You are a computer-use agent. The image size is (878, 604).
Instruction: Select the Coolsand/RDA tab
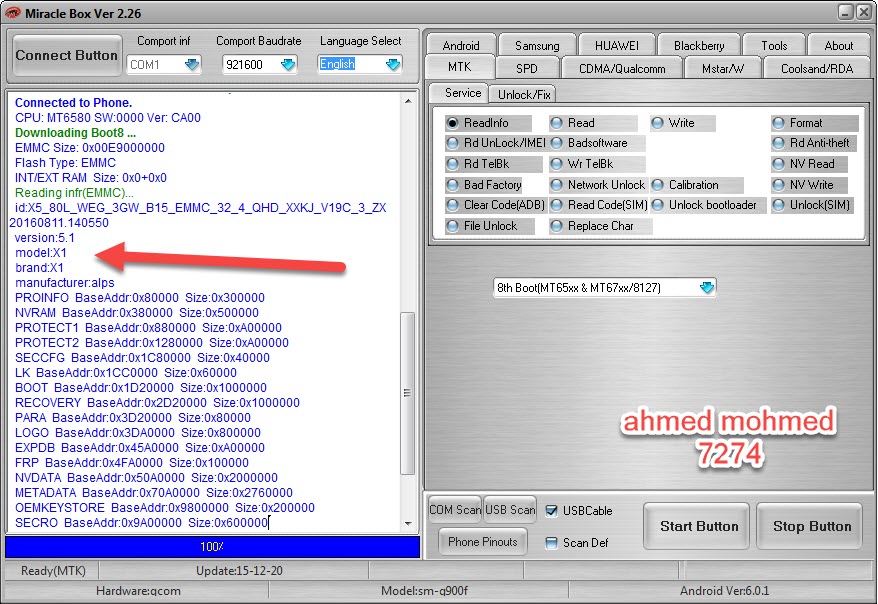point(816,68)
